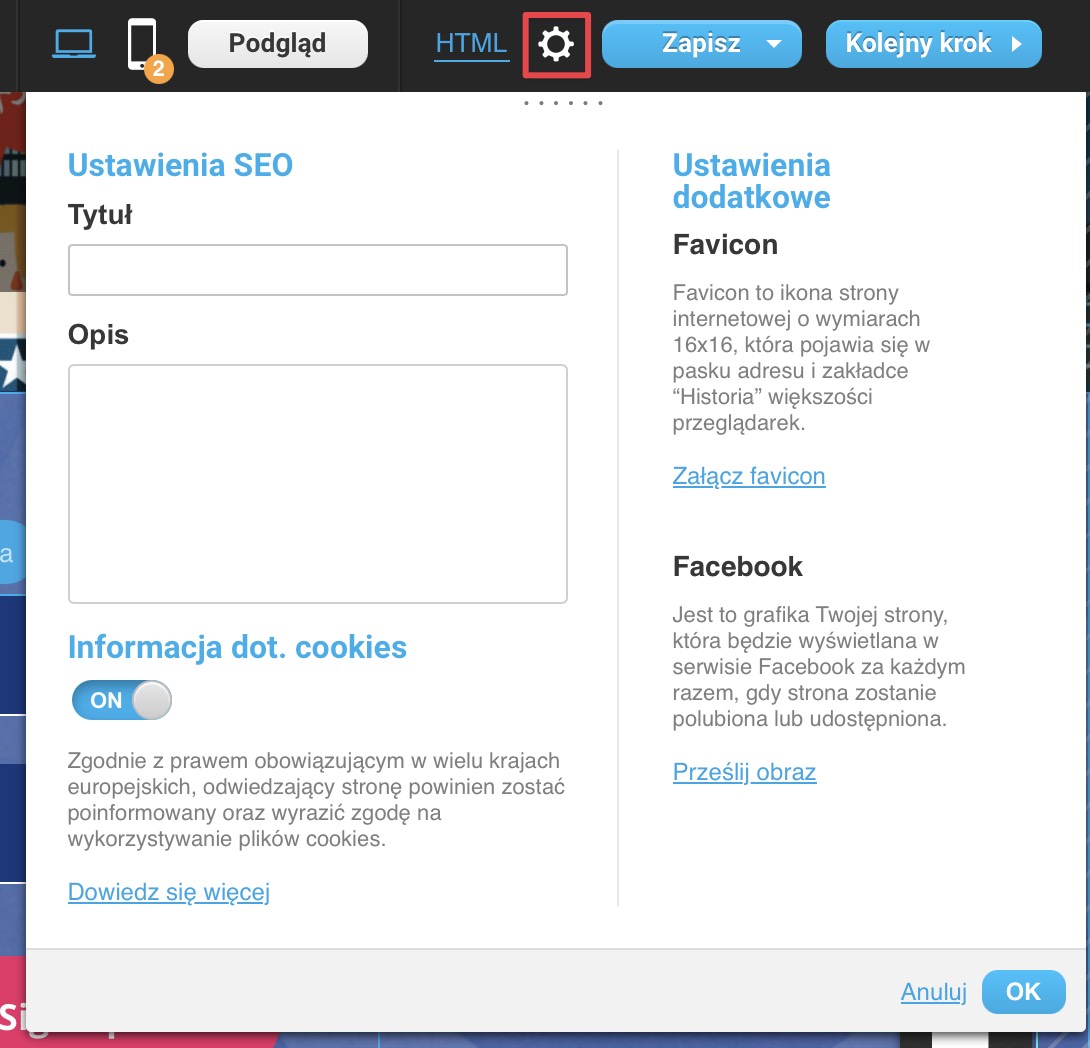Click inside the Opis description textarea
This screenshot has width=1090, height=1048.
click(x=318, y=484)
